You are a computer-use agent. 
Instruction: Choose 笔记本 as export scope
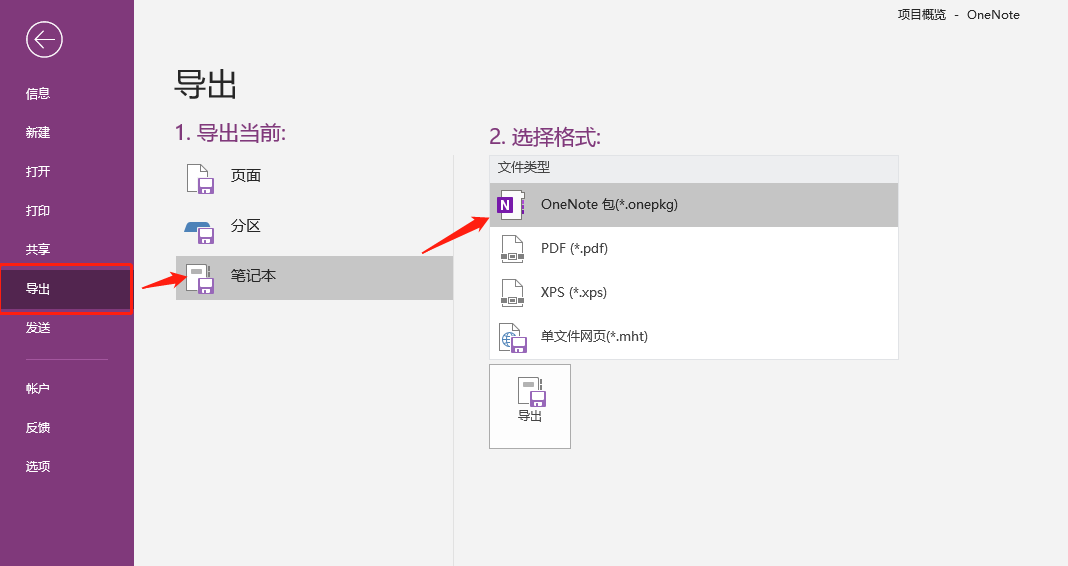314,278
